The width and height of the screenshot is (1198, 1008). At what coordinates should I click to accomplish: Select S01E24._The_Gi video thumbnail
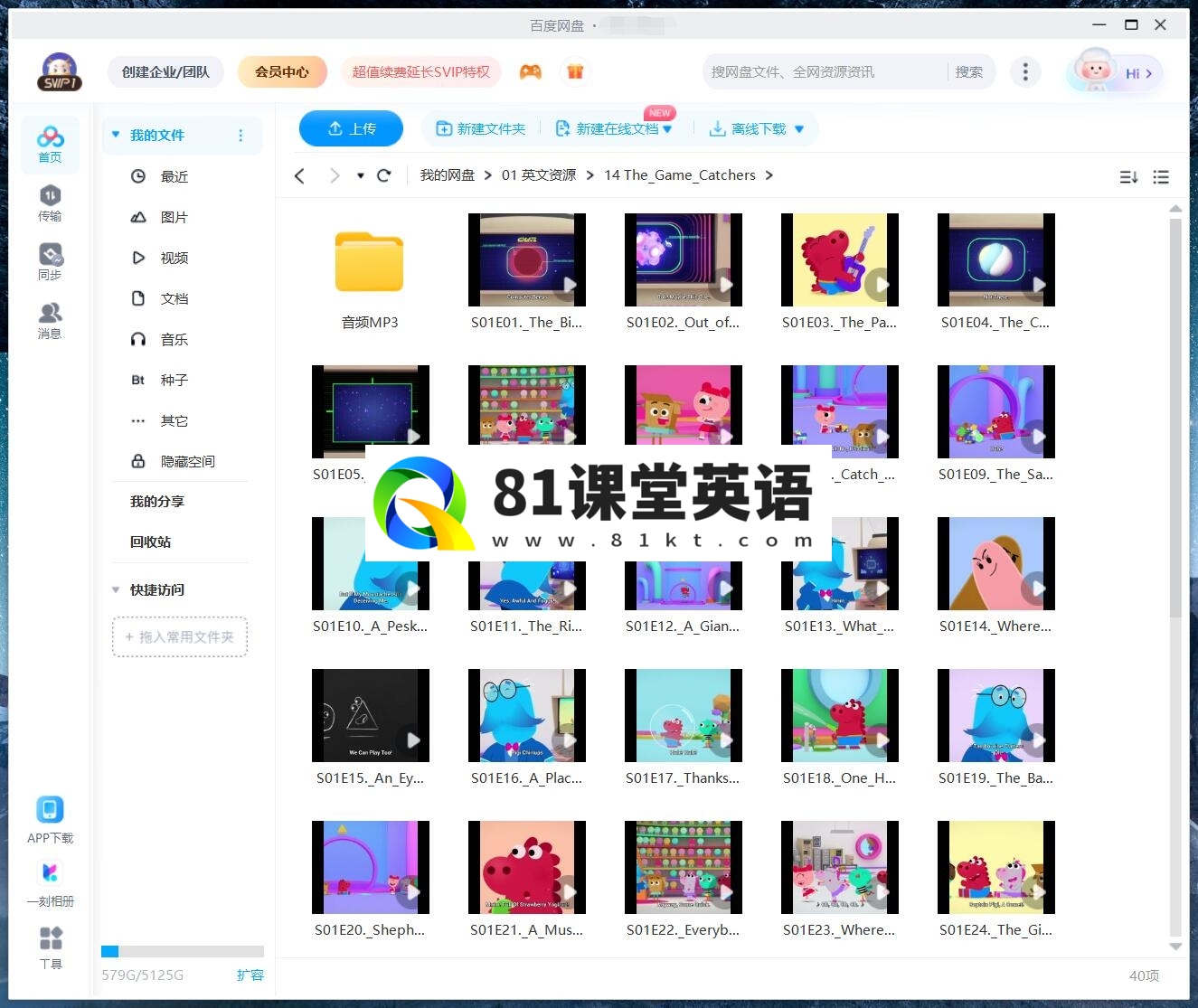996,868
